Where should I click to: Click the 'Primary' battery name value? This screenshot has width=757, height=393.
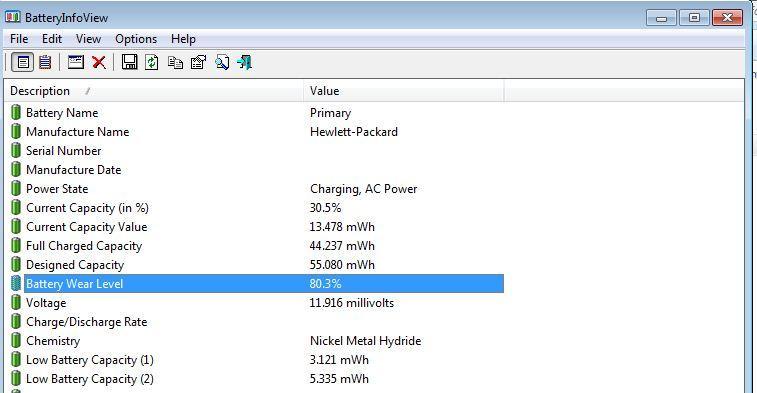(x=330, y=112)
